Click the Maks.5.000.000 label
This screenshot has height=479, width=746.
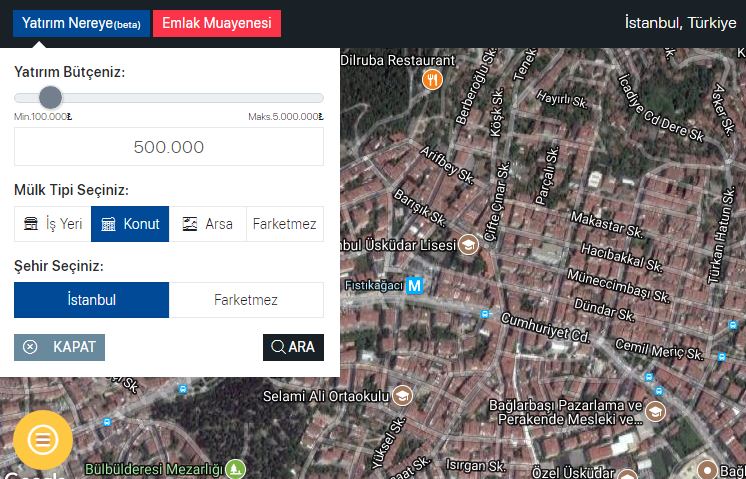tap(286, 117)
